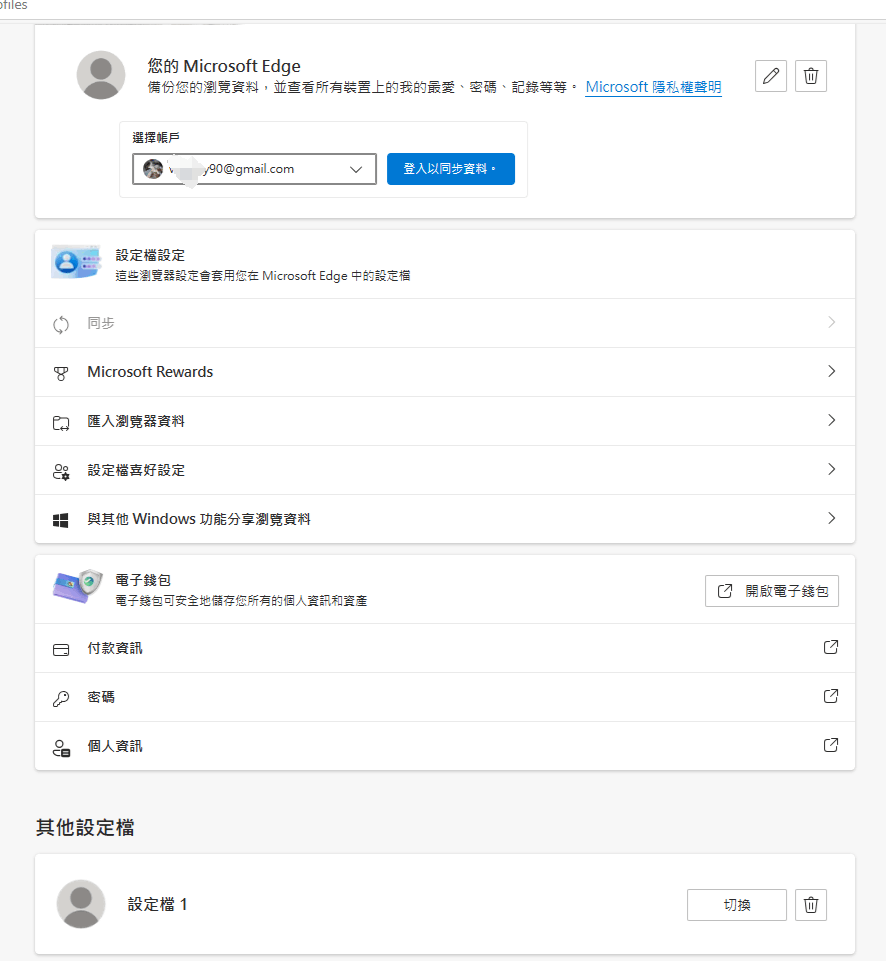Click the 同步 sync arrows icon
886x961 pixels.
click(61, 324)
